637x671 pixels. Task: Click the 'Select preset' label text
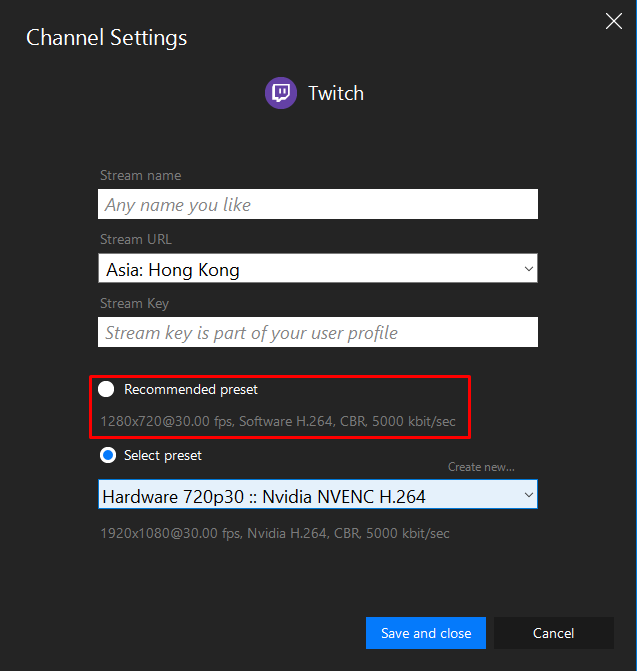coord(163,455)
